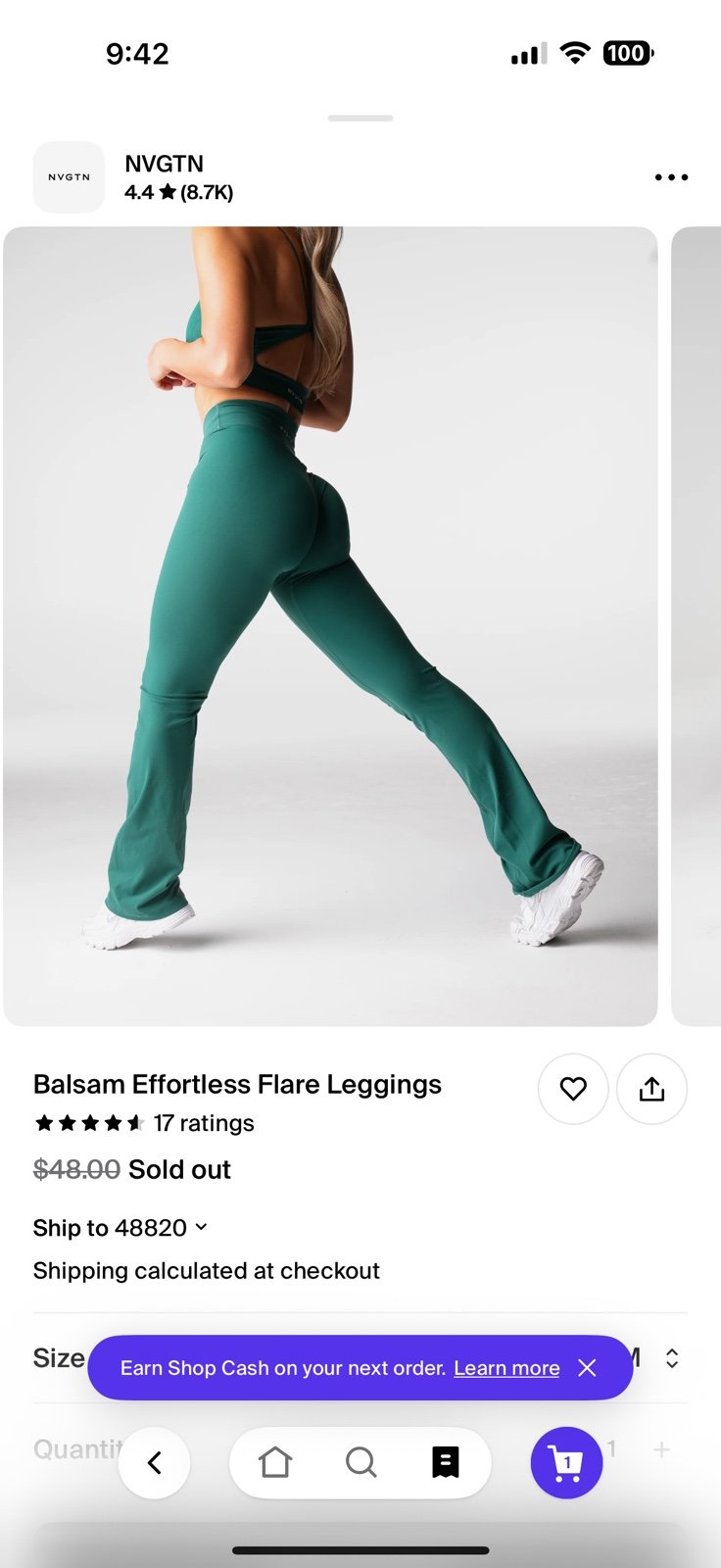721x1568 pixels.
Task: Open the Learn more link
Action: click(506, 1368)
